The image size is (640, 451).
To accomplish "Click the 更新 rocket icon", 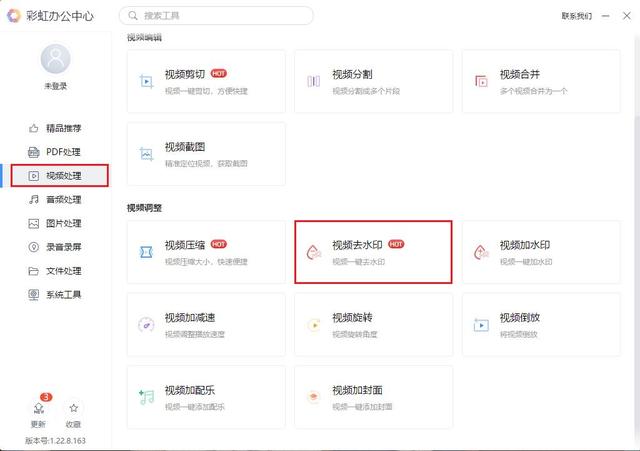I will click(39, 408).
